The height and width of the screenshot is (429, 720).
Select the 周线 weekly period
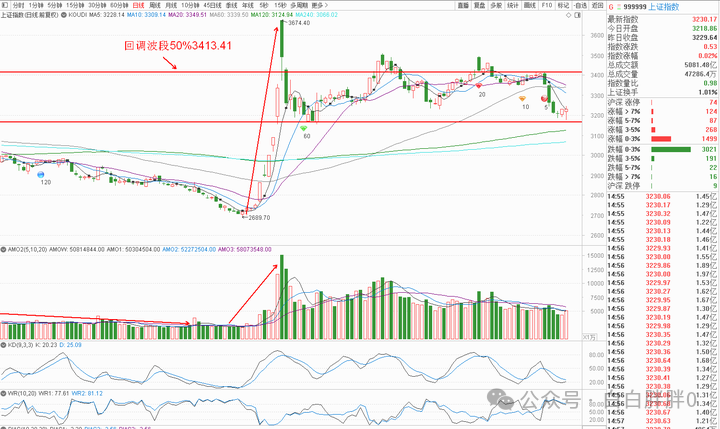point(155,5)
